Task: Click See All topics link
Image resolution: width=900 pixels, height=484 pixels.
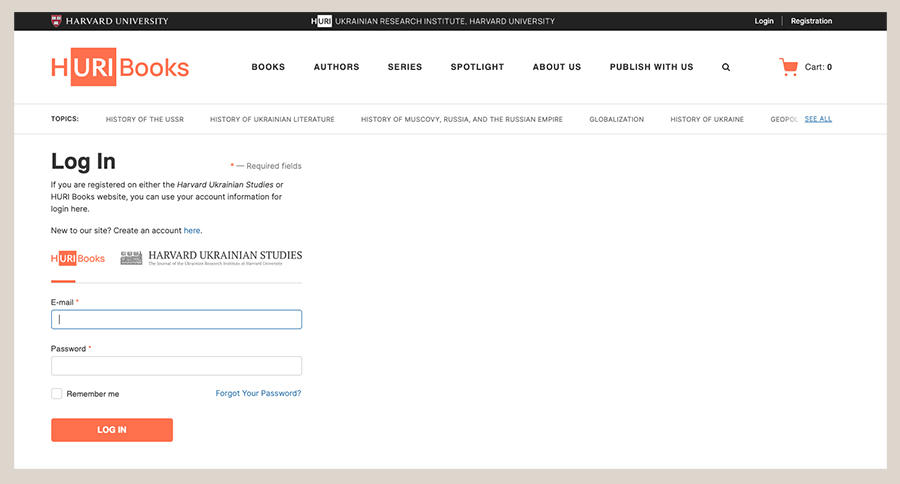Action: pos(818,119)
